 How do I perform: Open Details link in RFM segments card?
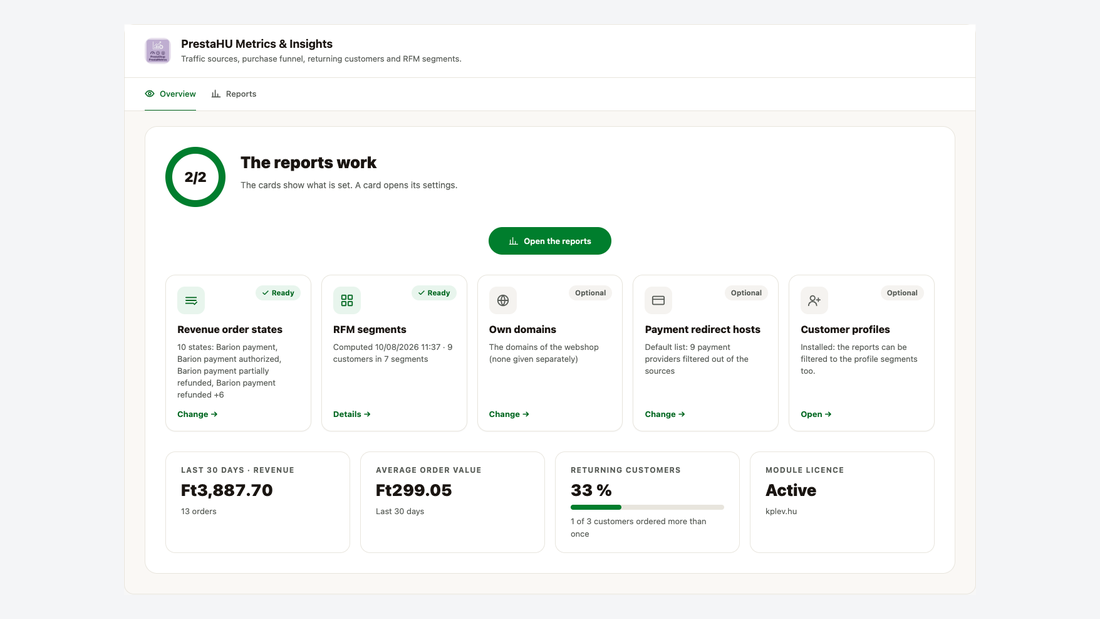click(351, 414)
